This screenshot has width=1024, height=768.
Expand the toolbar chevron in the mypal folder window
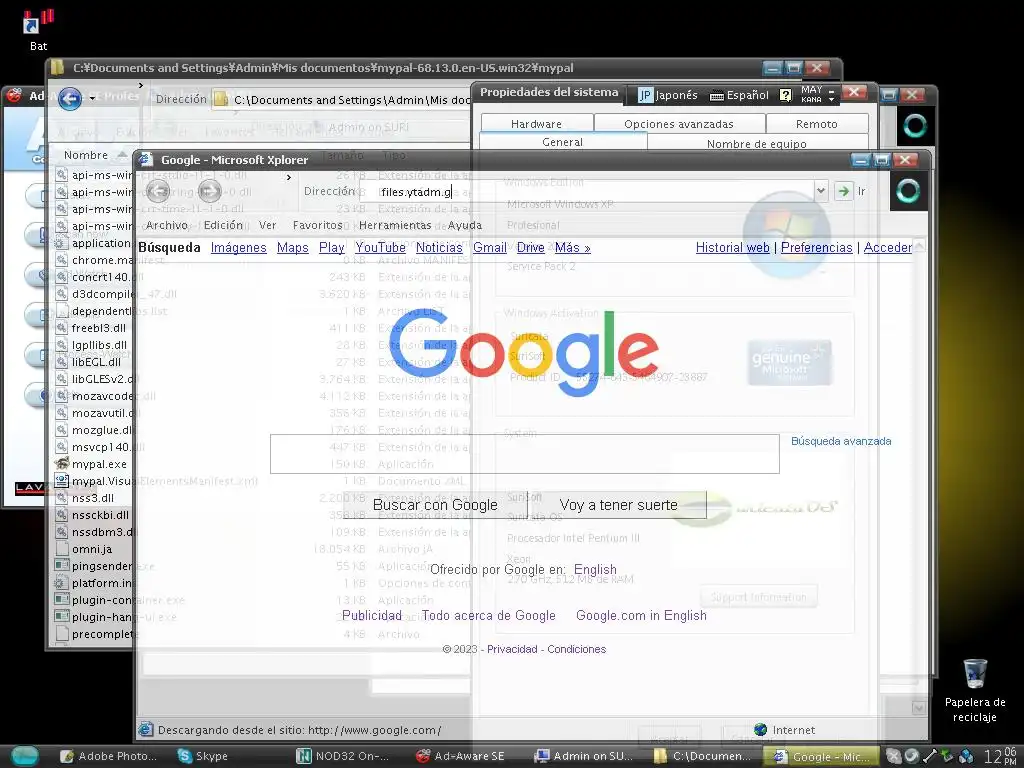click(140, 85)
